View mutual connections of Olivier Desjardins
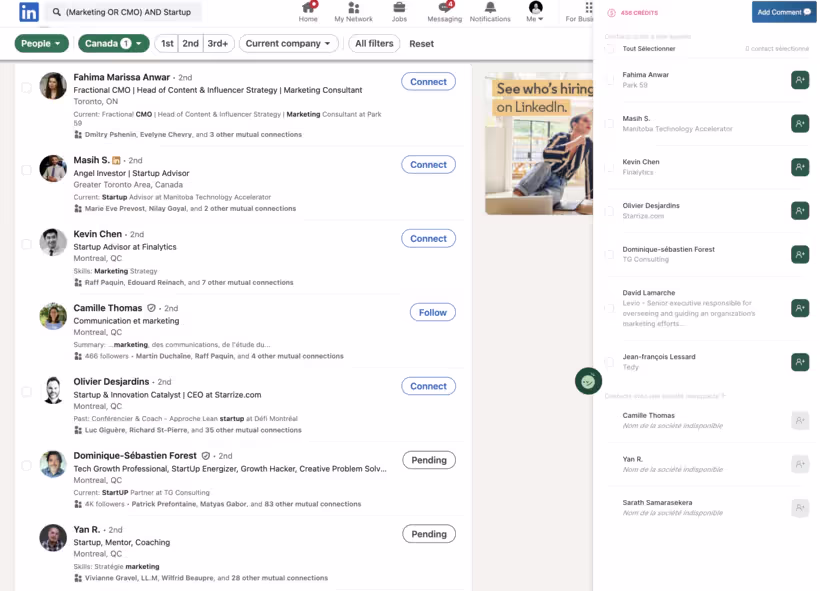820x591 pixels. 193,430
